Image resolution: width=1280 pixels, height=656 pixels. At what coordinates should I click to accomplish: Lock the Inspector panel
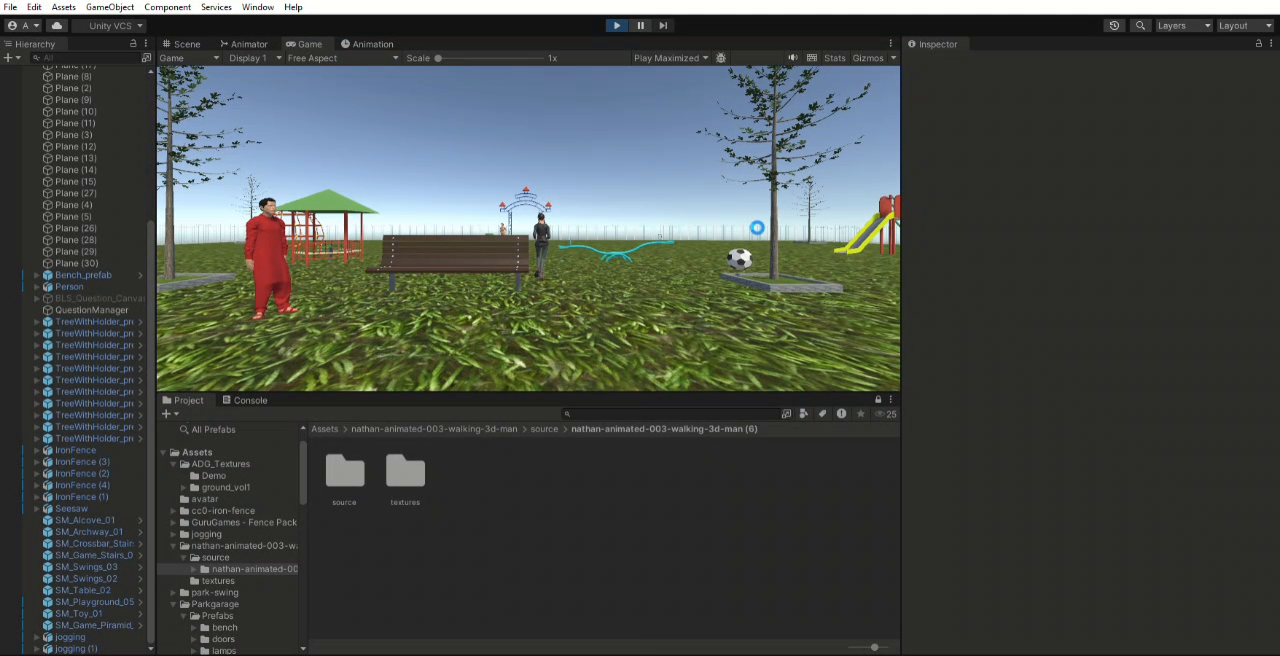click(x=1258, y=44)
